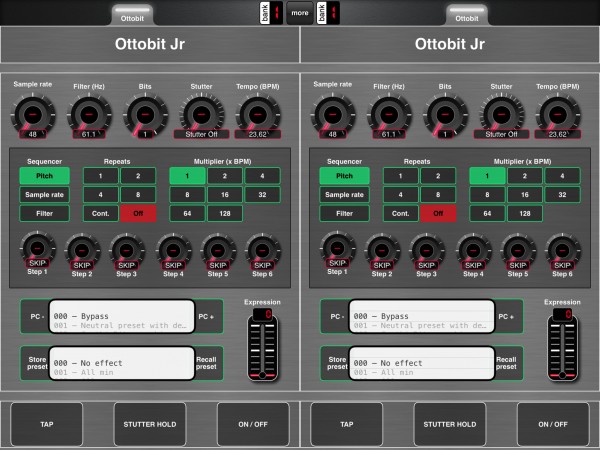Select Pitch sequencer mode in right panel

tap(344, 176)
